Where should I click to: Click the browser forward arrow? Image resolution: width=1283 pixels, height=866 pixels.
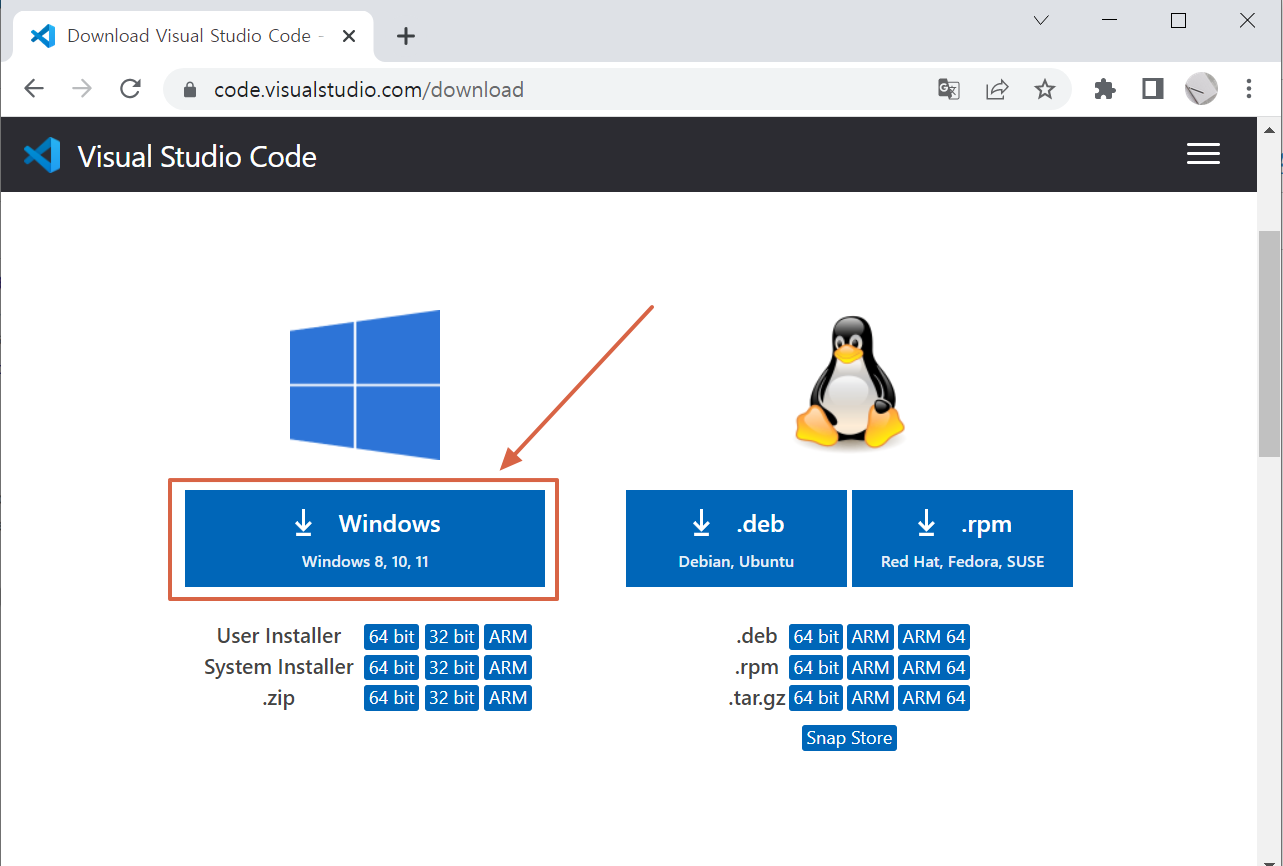pos(82,89)
